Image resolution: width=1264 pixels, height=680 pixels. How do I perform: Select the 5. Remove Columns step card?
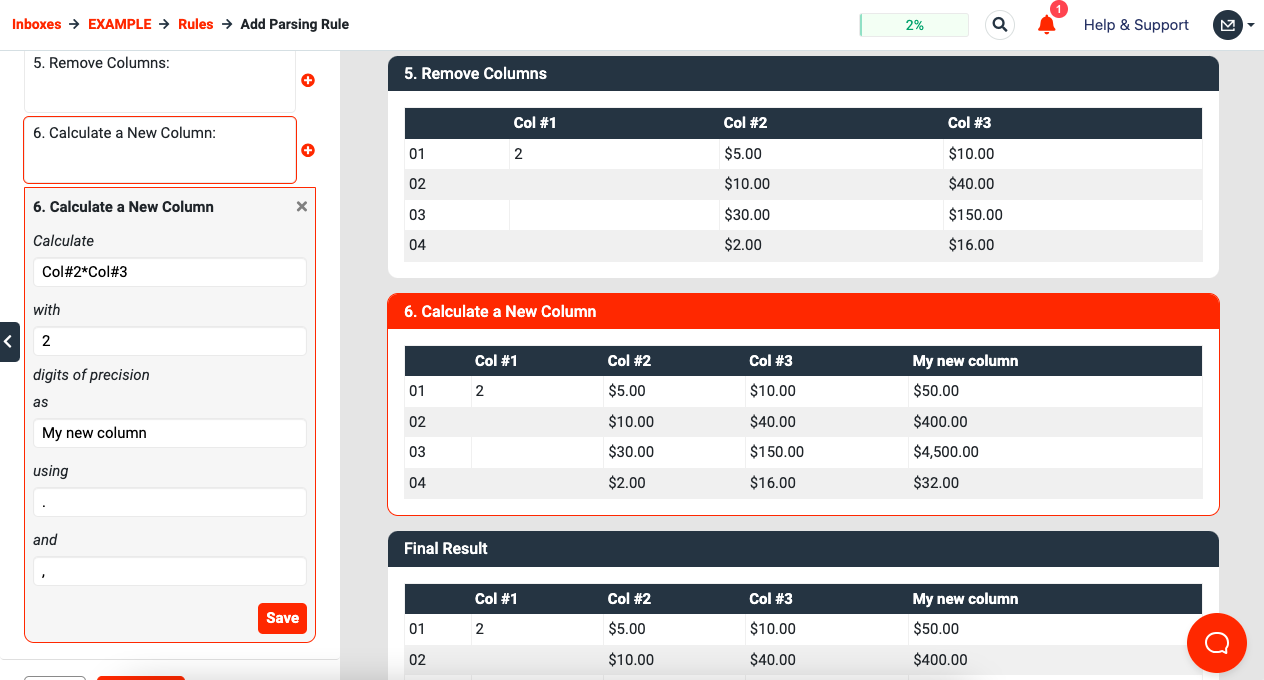(x=160, y=80)
